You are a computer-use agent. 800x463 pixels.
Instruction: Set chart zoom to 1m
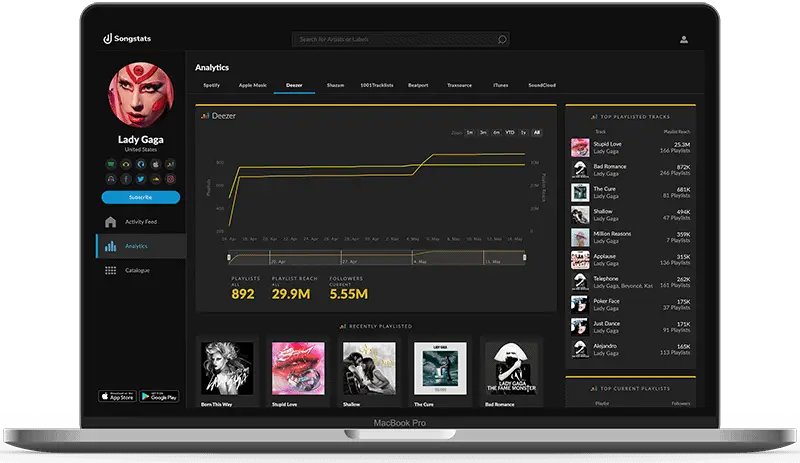click(469, 133)
